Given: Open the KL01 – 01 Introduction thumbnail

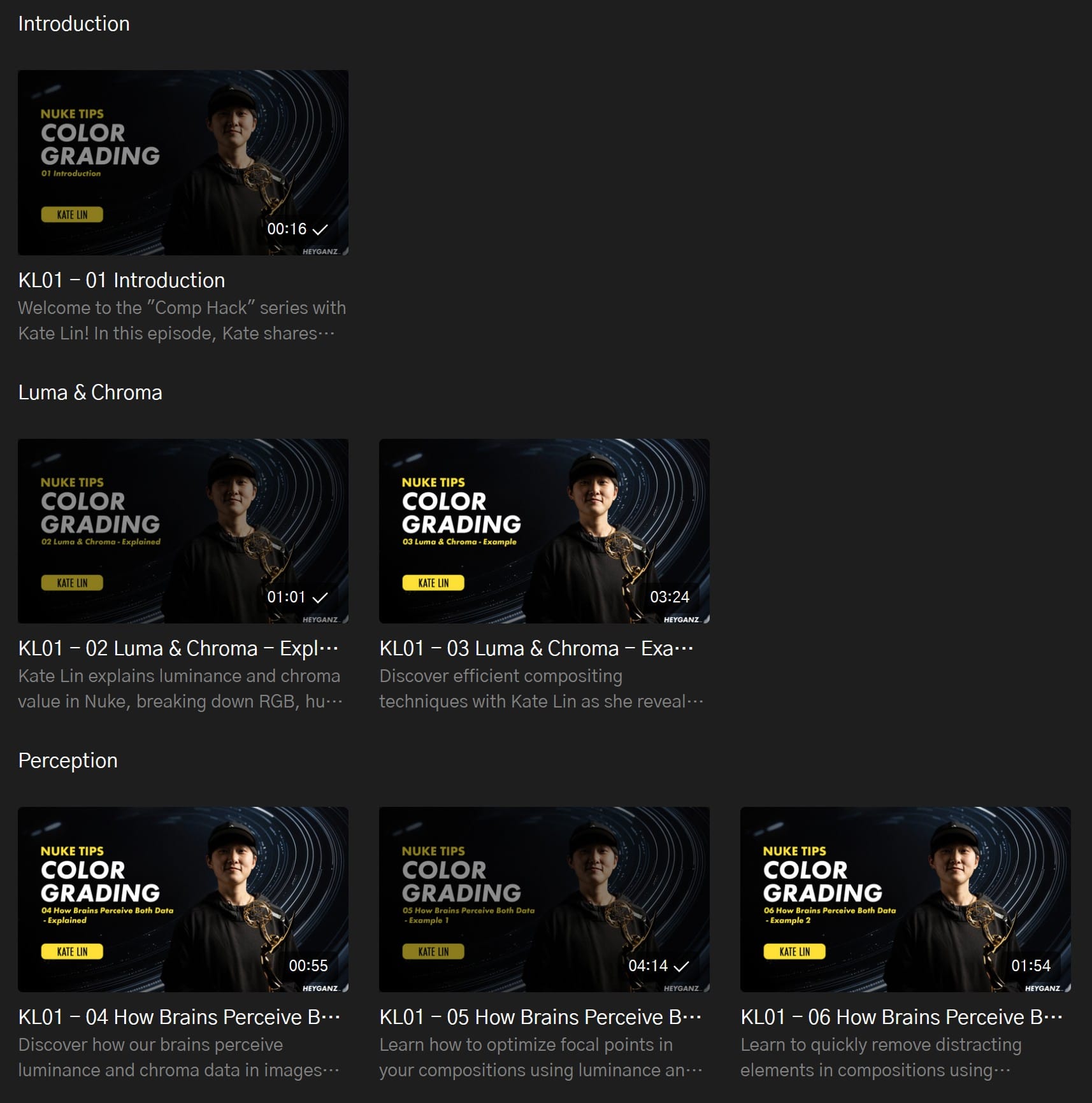Looking at the screenshot, I should tap(183, 162).
